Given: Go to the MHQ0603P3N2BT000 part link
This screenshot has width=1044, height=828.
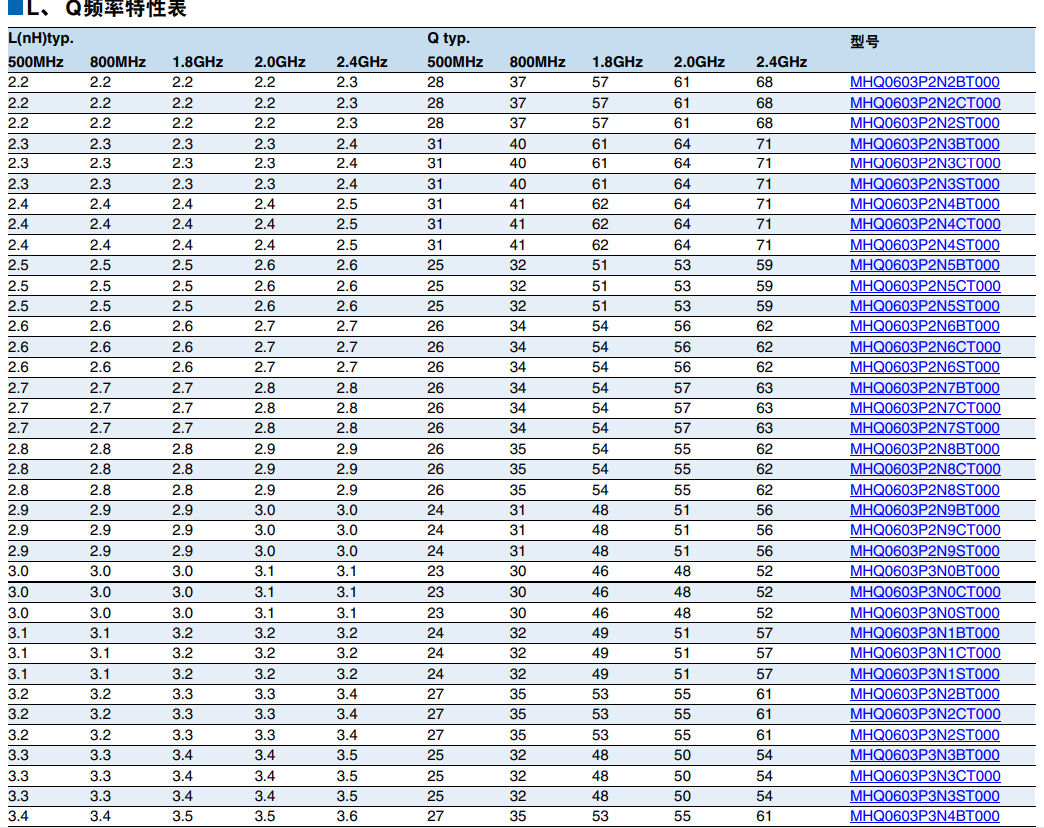Looking at the screenshot, I should 925,694.
